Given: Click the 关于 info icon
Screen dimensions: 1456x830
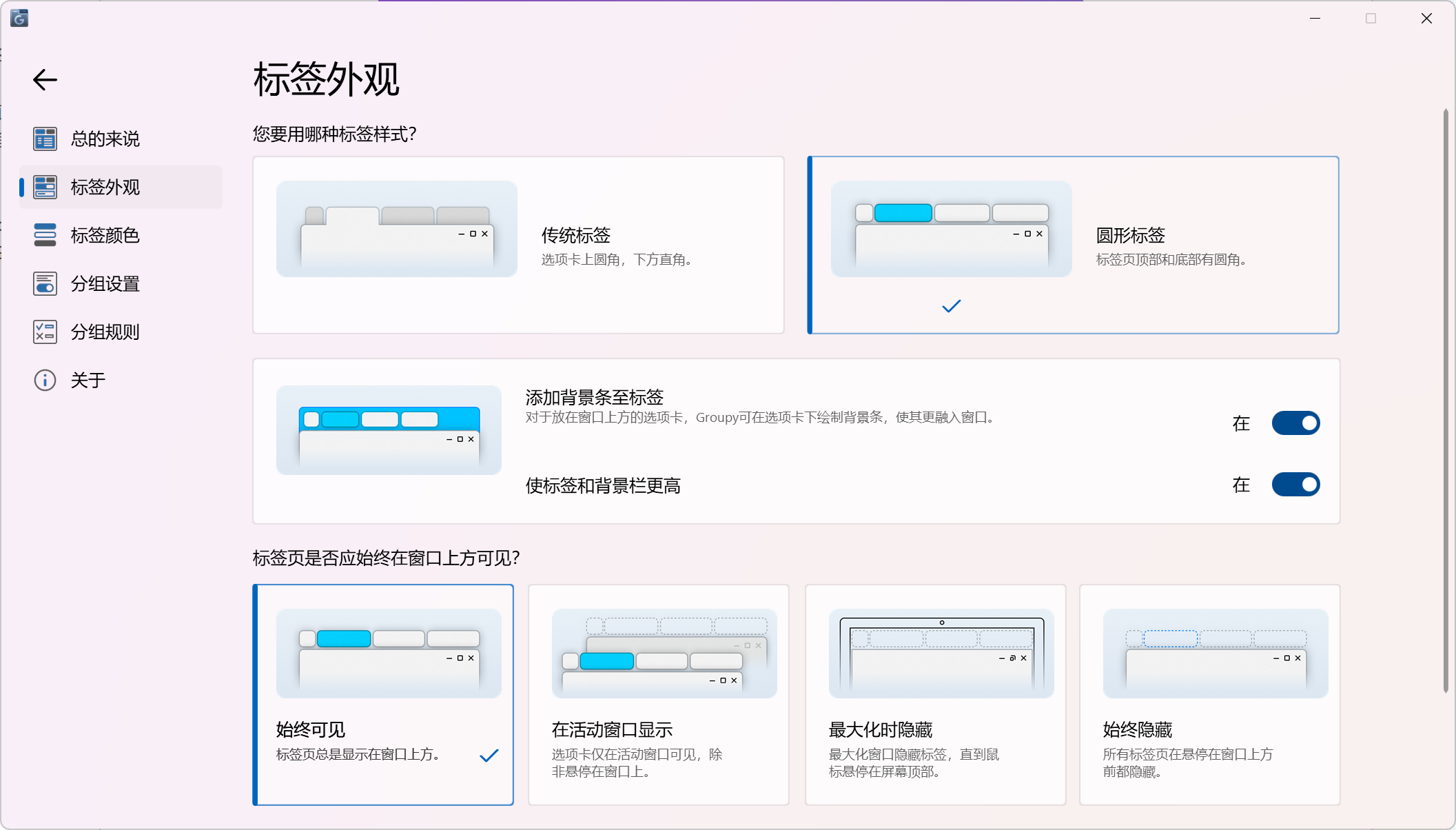Looking at the screenshot, I should coord(45,380).
